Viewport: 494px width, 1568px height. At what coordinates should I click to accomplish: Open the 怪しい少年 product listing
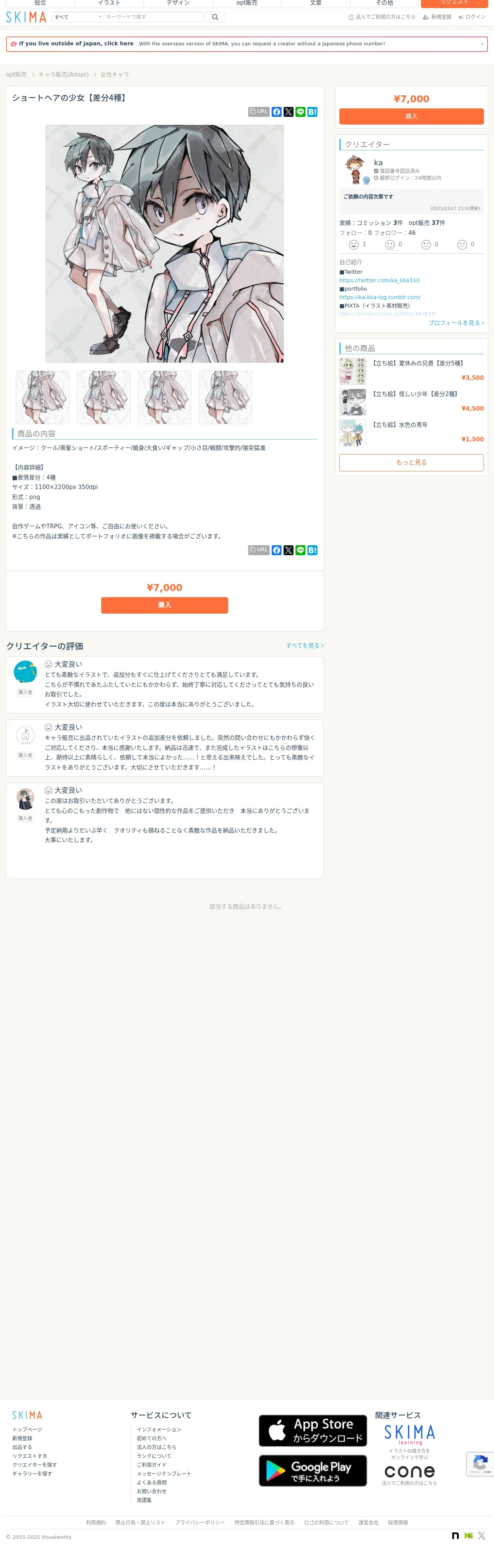coord(416,394)
